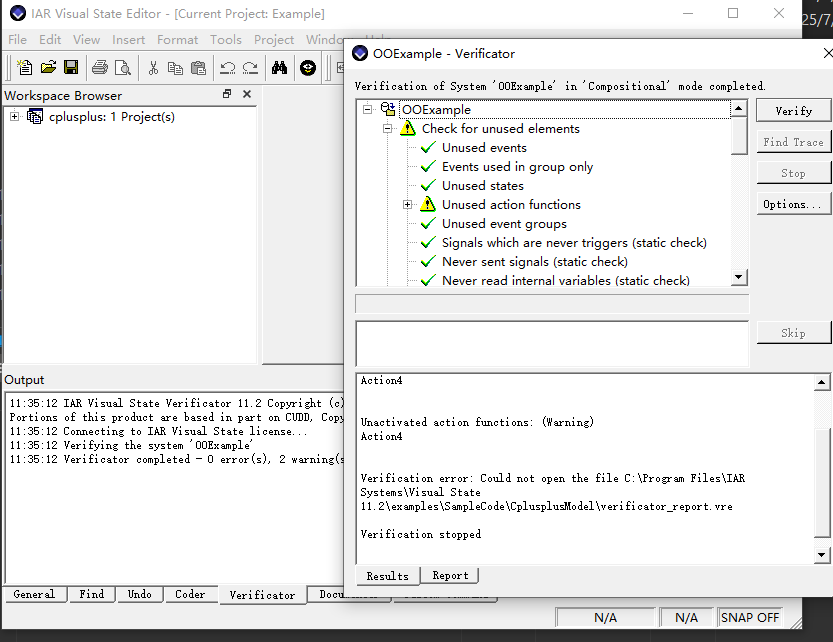Image resolution: width=833 pixels, height=642 pixels.
Task: Click the OOExample system icon in tree
Action: (x=388, y=109)
